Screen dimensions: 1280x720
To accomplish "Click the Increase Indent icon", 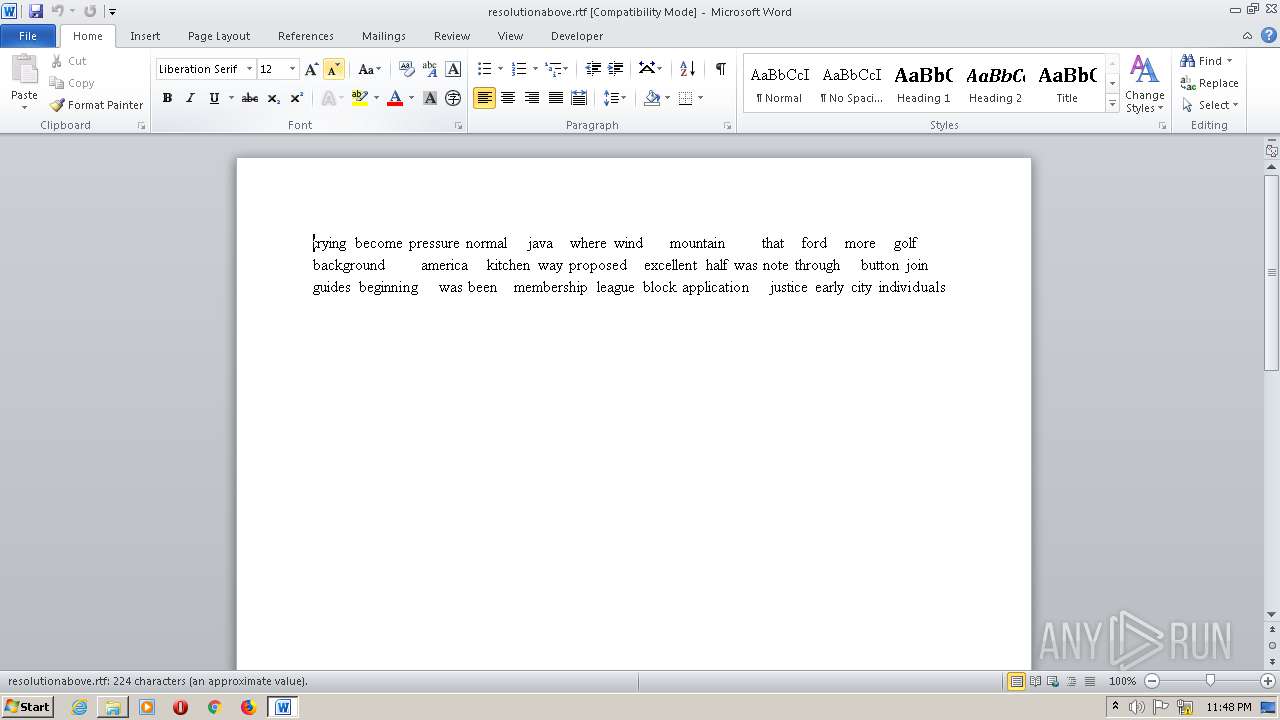I will point(616,69).
